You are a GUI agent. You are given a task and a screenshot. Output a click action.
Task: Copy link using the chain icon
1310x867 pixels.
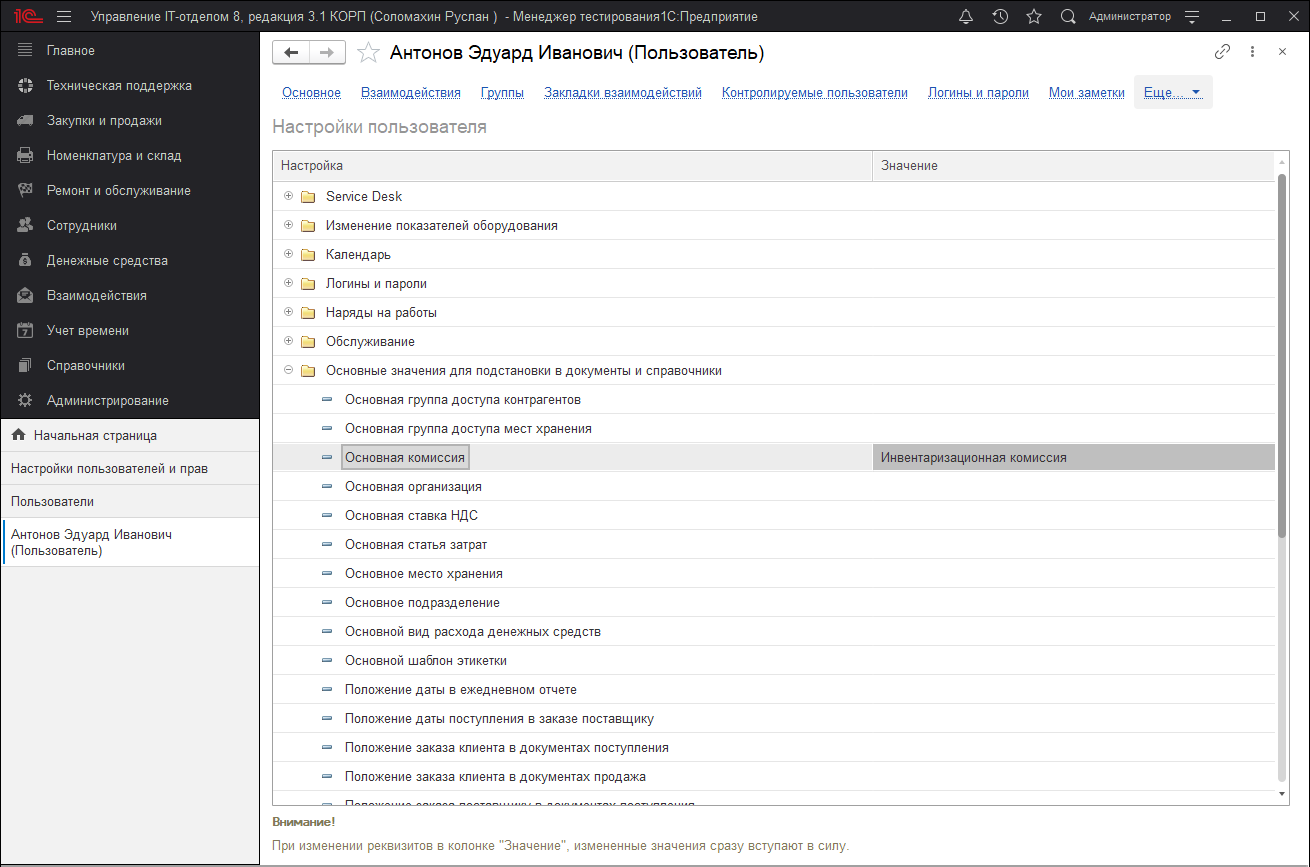coord(1222,52)
